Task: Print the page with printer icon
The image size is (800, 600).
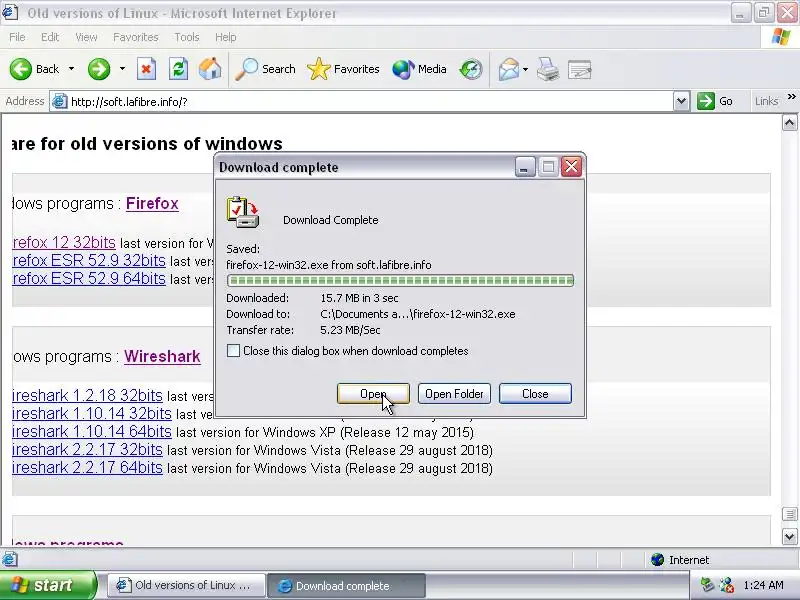Action: click(x=548, y=69)
